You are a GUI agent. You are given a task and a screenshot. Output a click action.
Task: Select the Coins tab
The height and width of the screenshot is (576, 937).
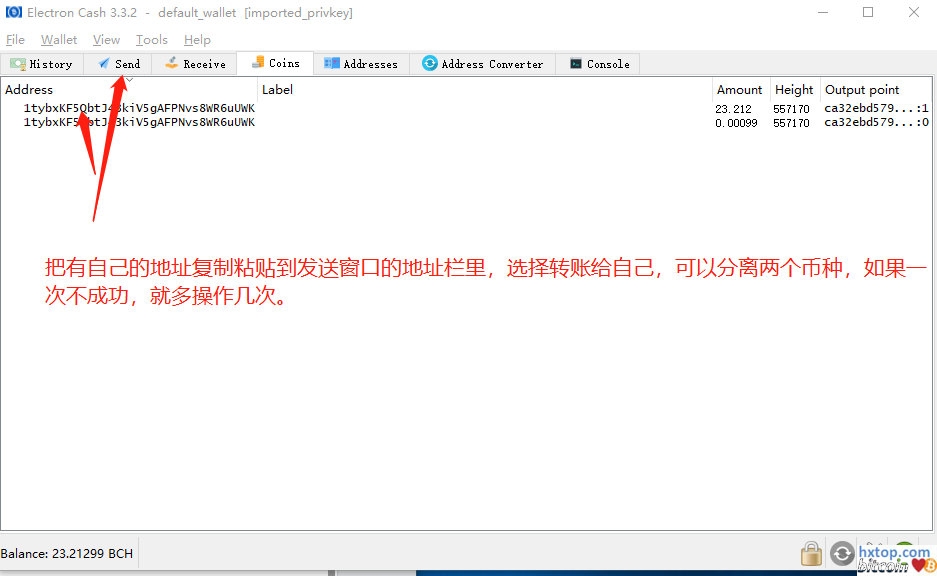coord(275,63)
